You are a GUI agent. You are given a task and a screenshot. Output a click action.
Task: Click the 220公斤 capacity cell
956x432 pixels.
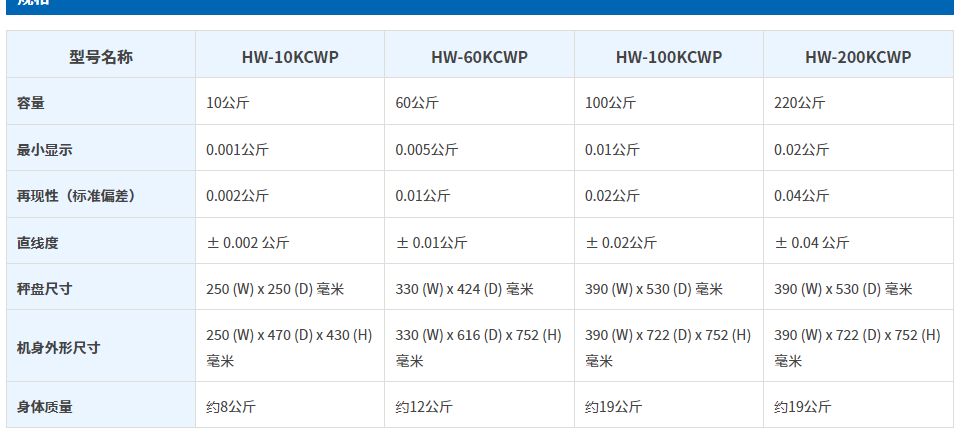800,103
